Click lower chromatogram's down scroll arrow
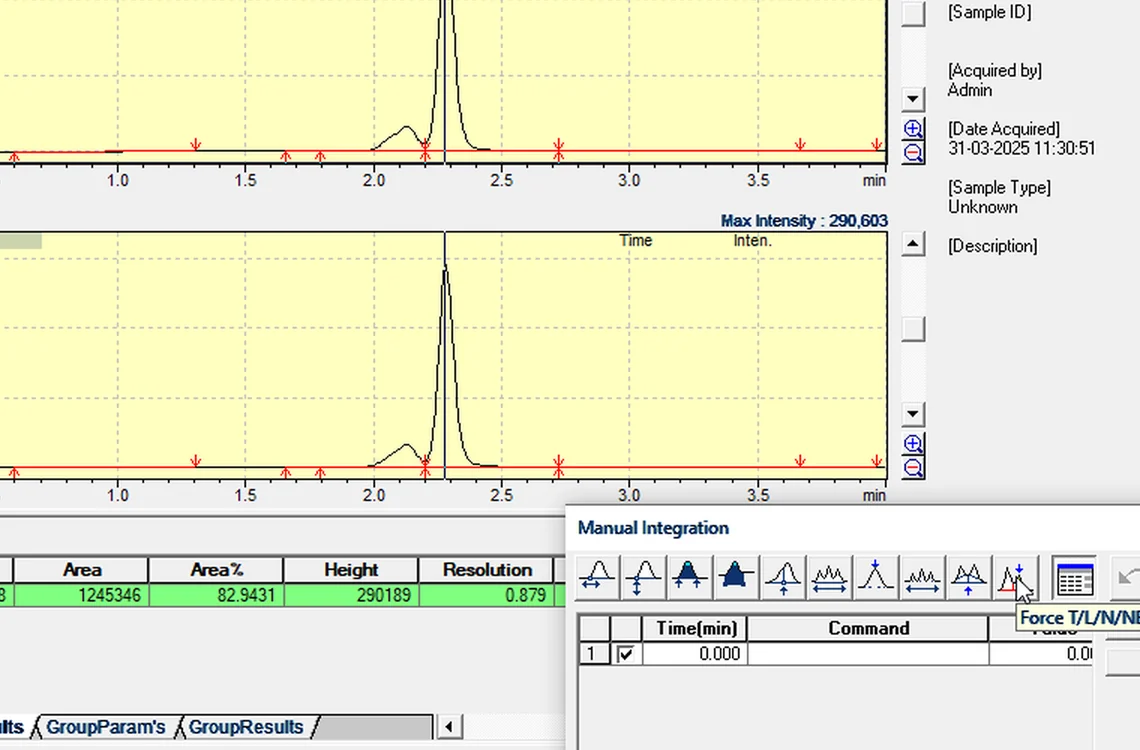The width and height of the screenshot is (1140, 750). coord(913,414)
